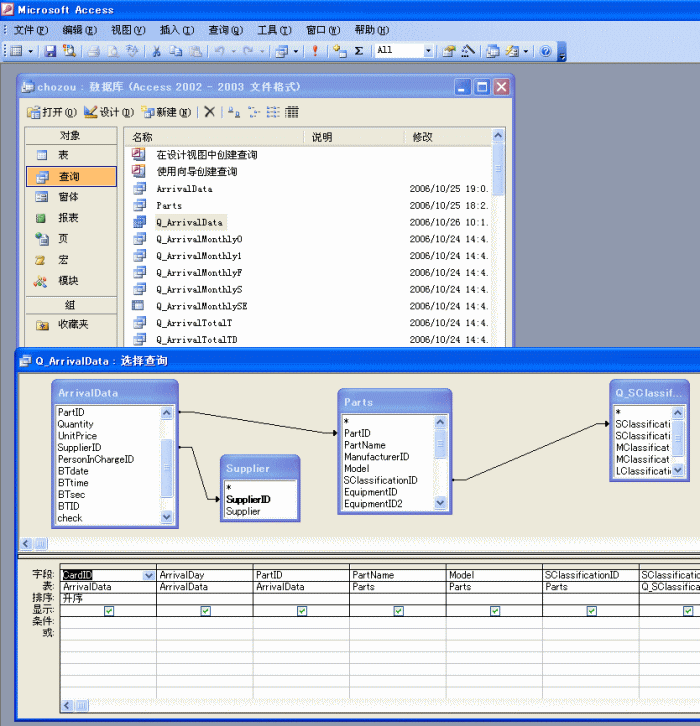Click the Properties icon in toolbar
This screenshot has width=700, height=726.
point(448,51)
